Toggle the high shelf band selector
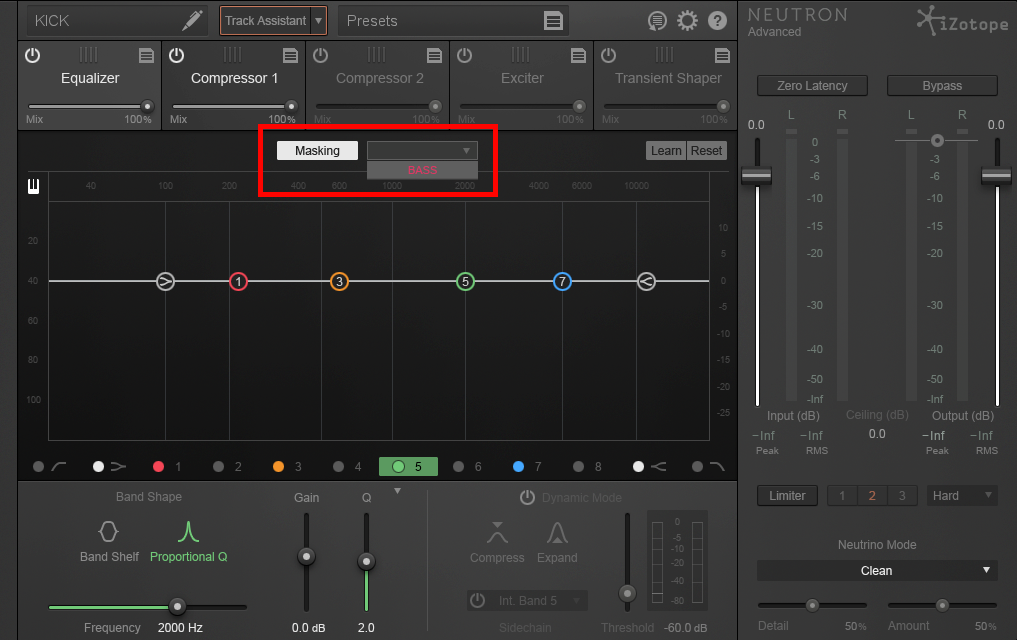1017x640 pixels. click(x=649, y=466)
